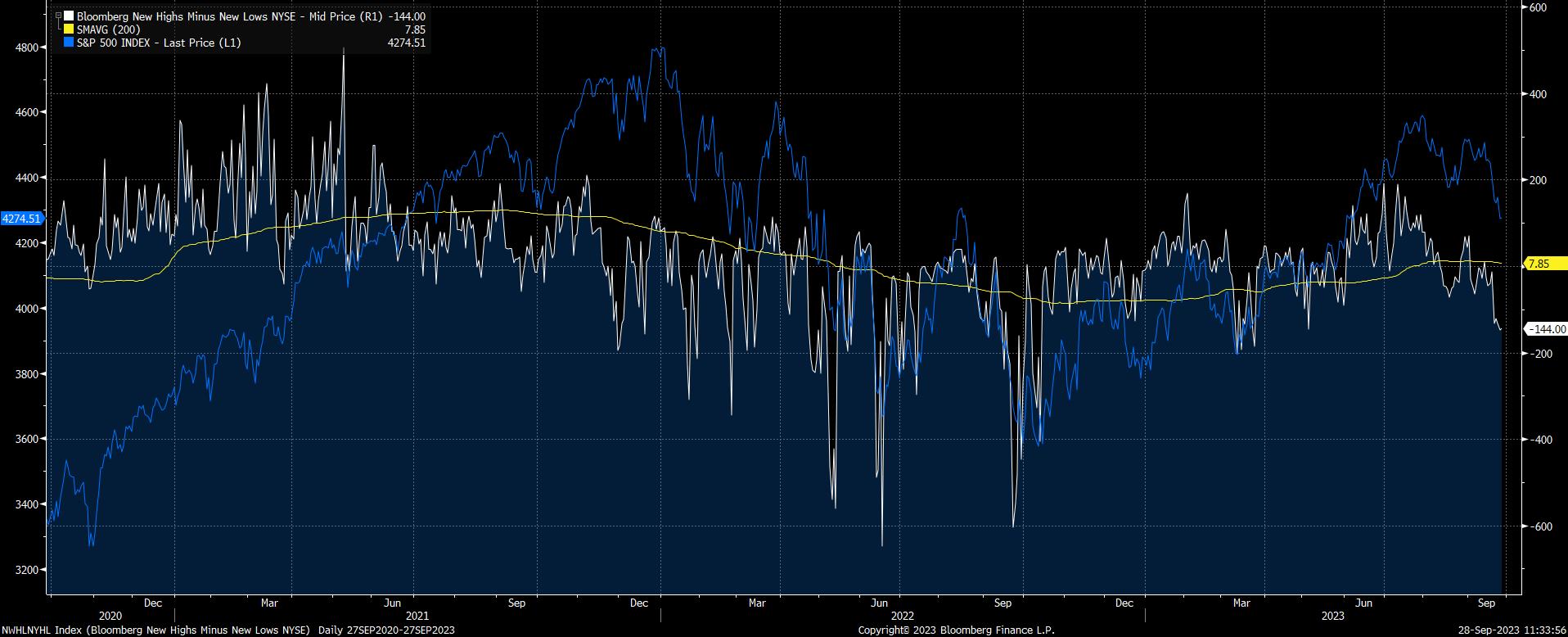Click the 3200 left-axis label
Image resolution: width=1568 pixels, height=637 pixels.
click(27, 570)
